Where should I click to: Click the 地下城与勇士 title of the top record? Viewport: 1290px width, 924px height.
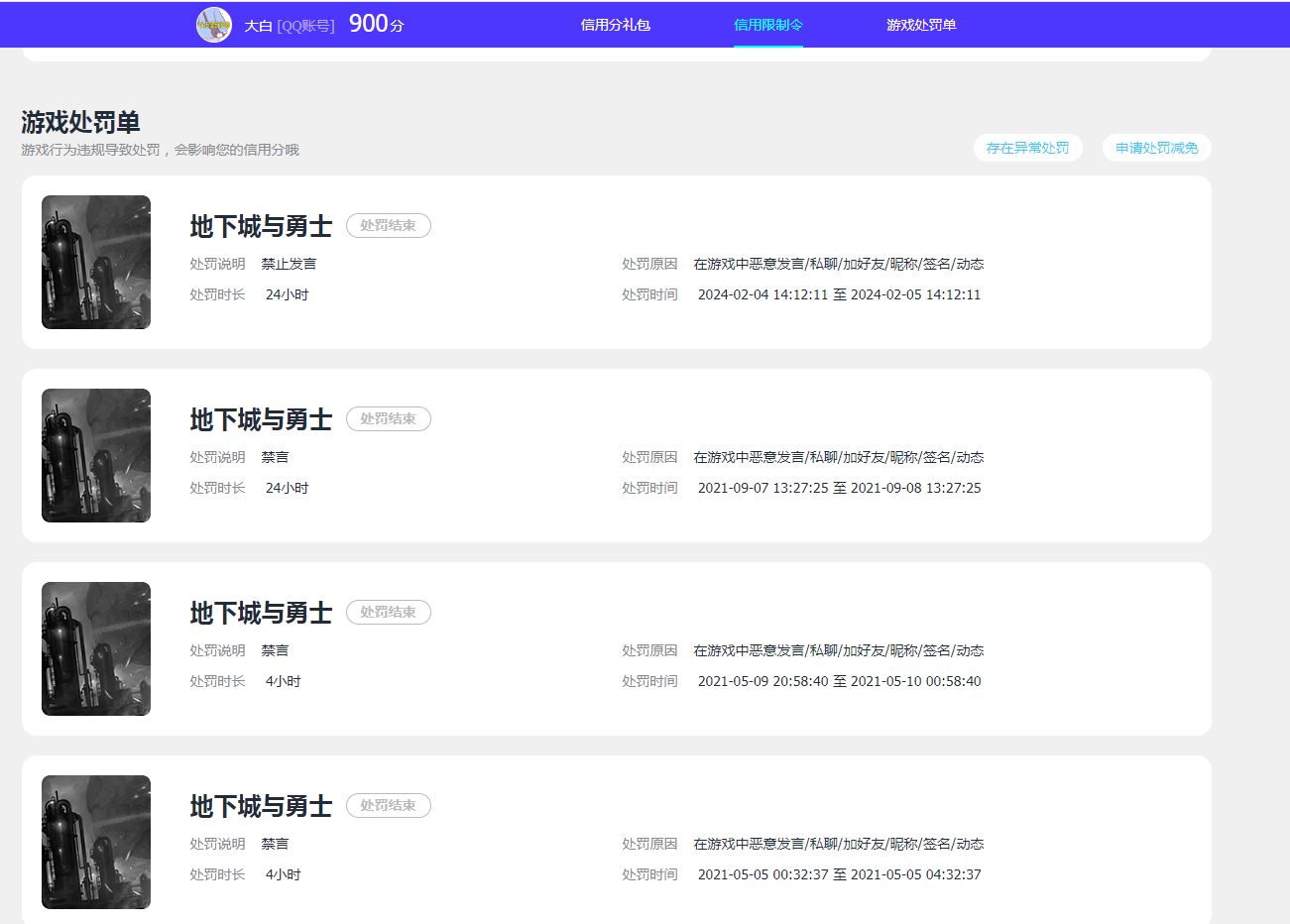(x=259, y=225)
